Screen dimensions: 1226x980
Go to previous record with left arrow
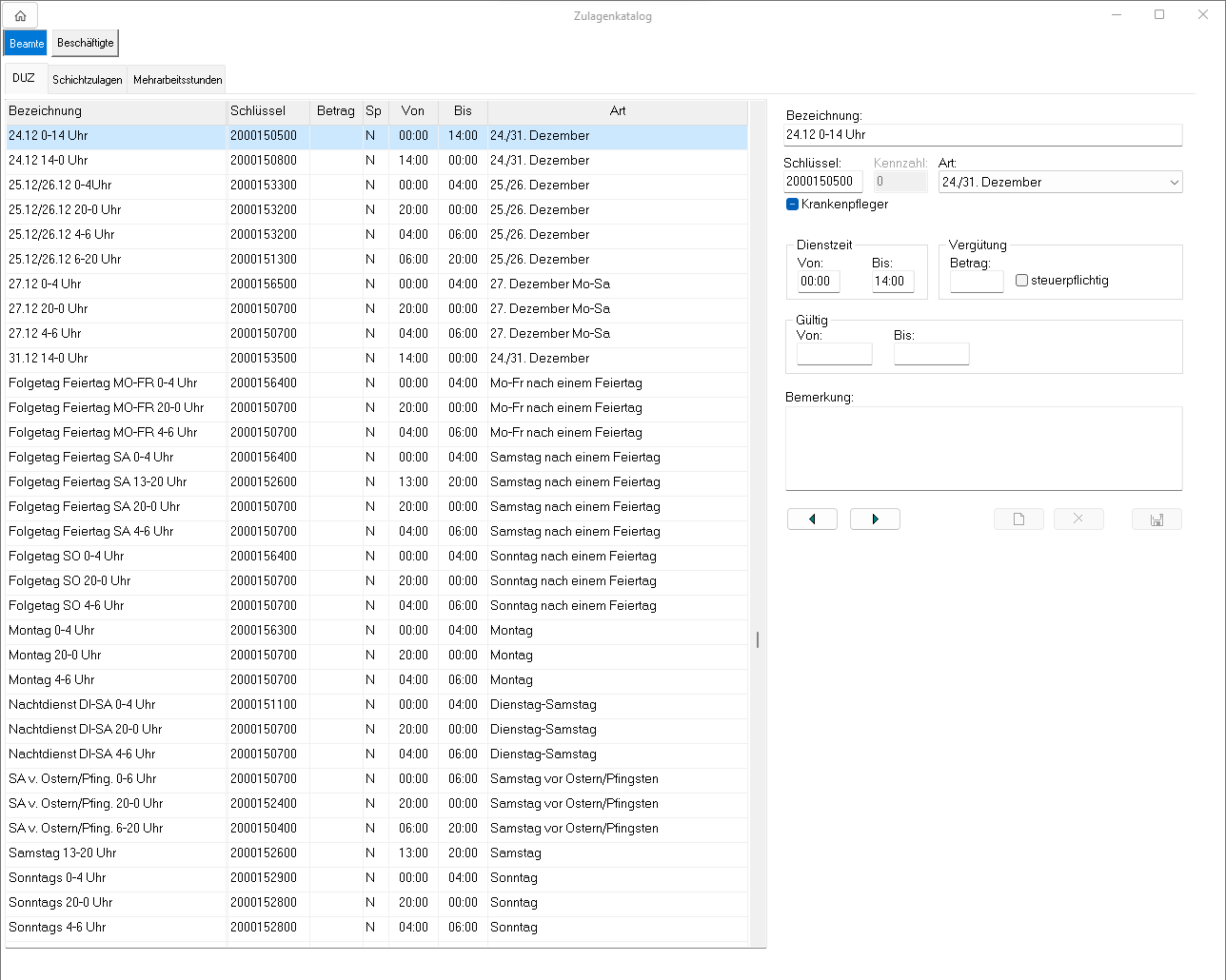pos(812,519)
